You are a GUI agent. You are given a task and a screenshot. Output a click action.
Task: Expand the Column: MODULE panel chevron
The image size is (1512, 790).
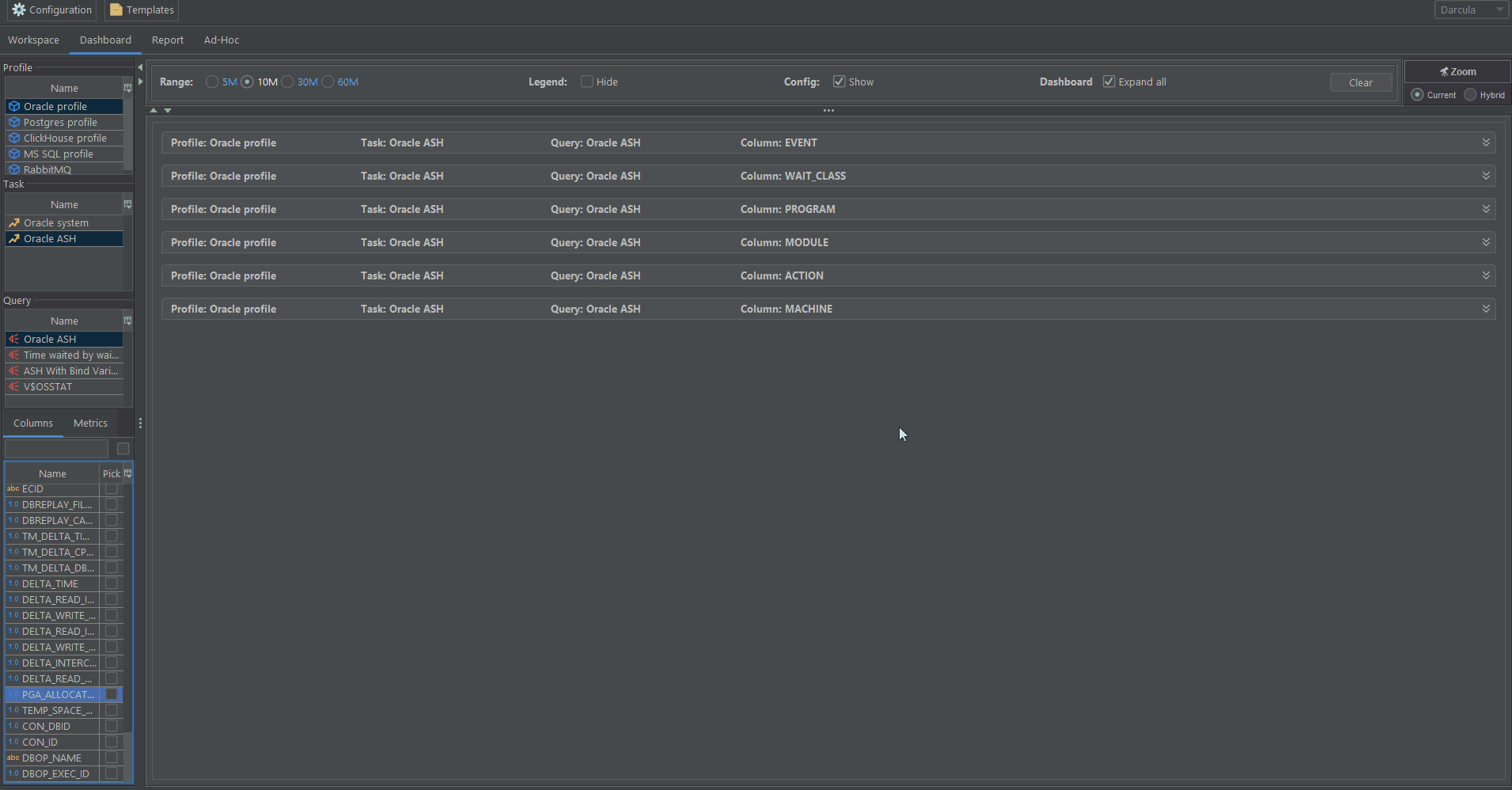click(x=1486, y=242)
